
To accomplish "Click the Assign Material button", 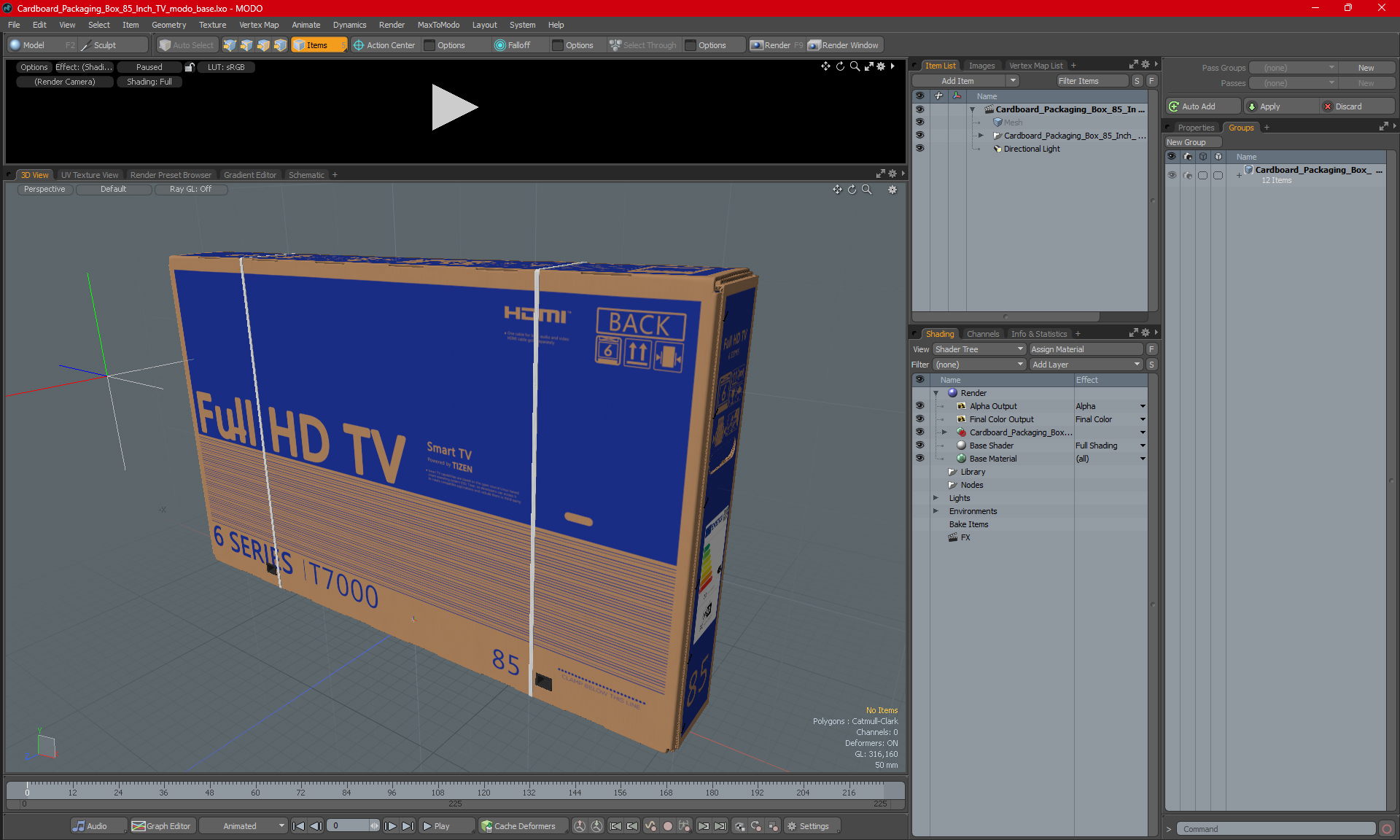I will tap(1085, 349).
